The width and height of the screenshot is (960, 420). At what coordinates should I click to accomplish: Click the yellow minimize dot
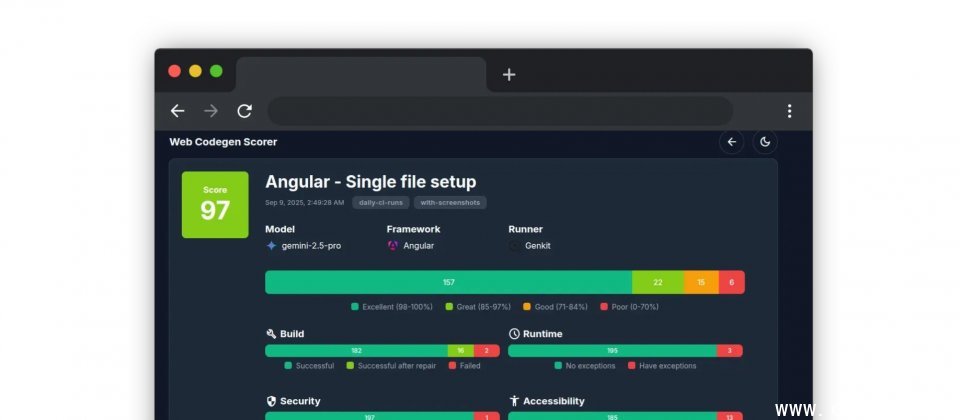[195, 71]
